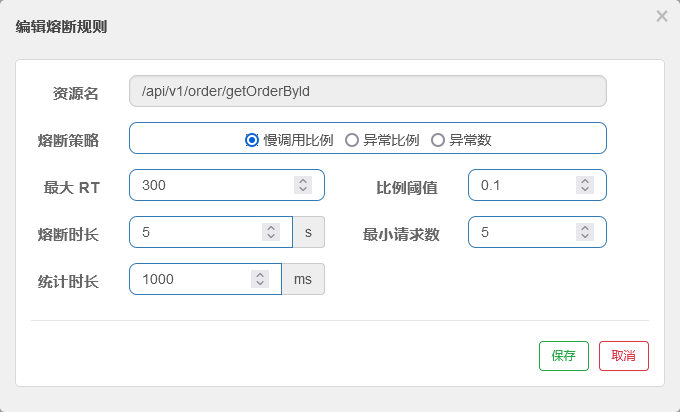Image resolution: width=680 pixels, height=412 pixels.
Task: Save the rule with the 保存 button
Action: (x=564, y=356)
